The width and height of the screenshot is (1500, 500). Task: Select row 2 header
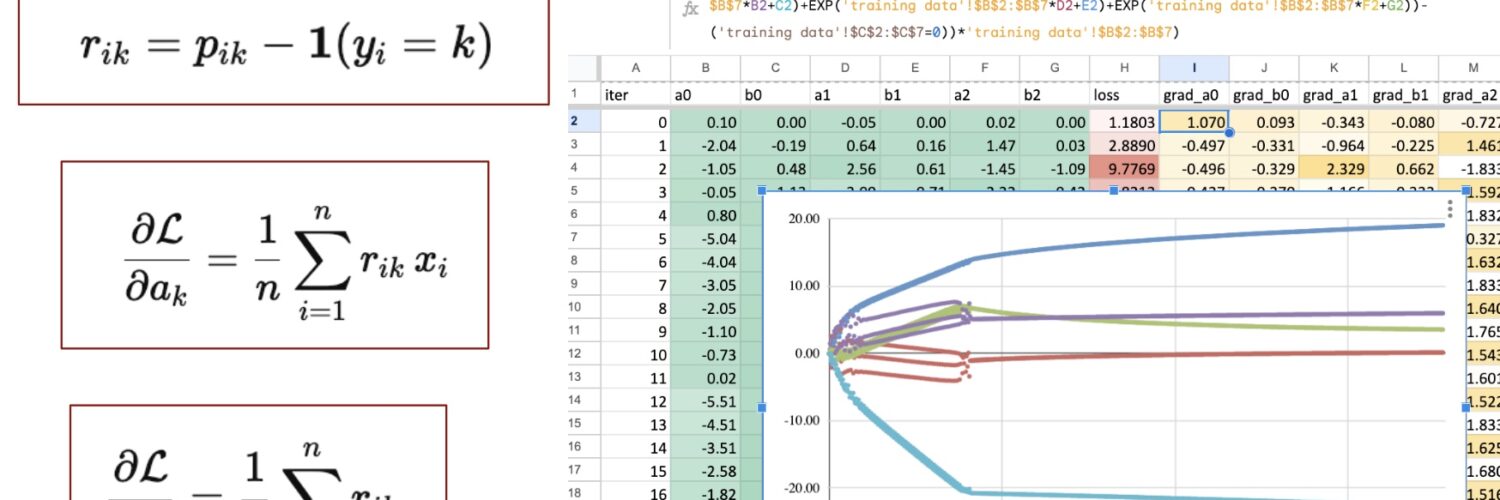click(x=583, y=122)
